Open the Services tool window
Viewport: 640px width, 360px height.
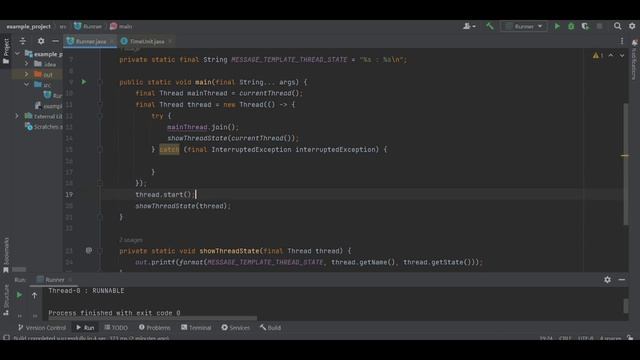click(x=236, y=327)
